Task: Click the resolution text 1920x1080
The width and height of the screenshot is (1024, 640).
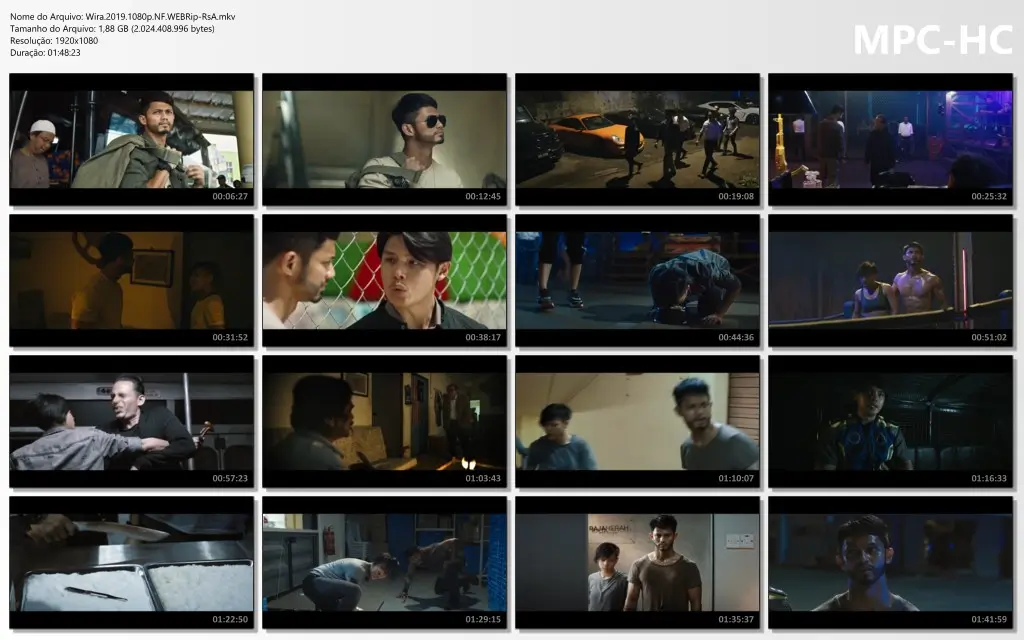Action: tap(64, 40)
